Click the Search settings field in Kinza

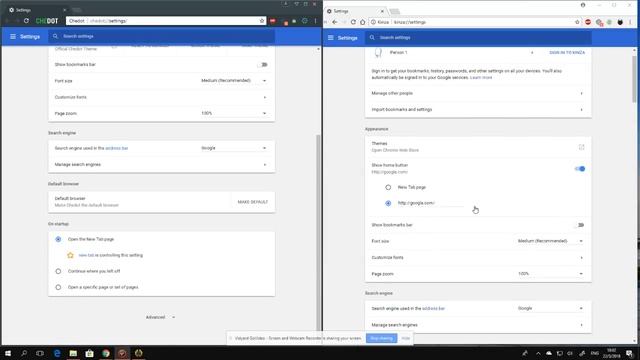(478, 38)
